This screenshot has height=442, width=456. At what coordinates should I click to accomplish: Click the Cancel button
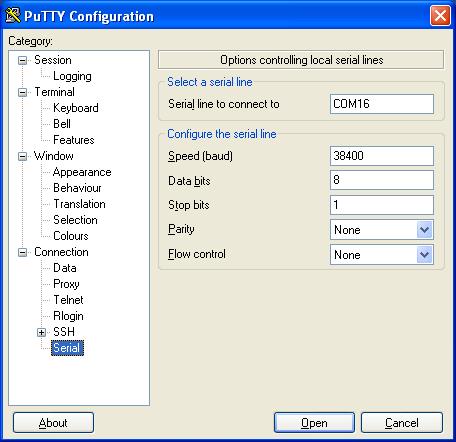click(x=402, y=423)
